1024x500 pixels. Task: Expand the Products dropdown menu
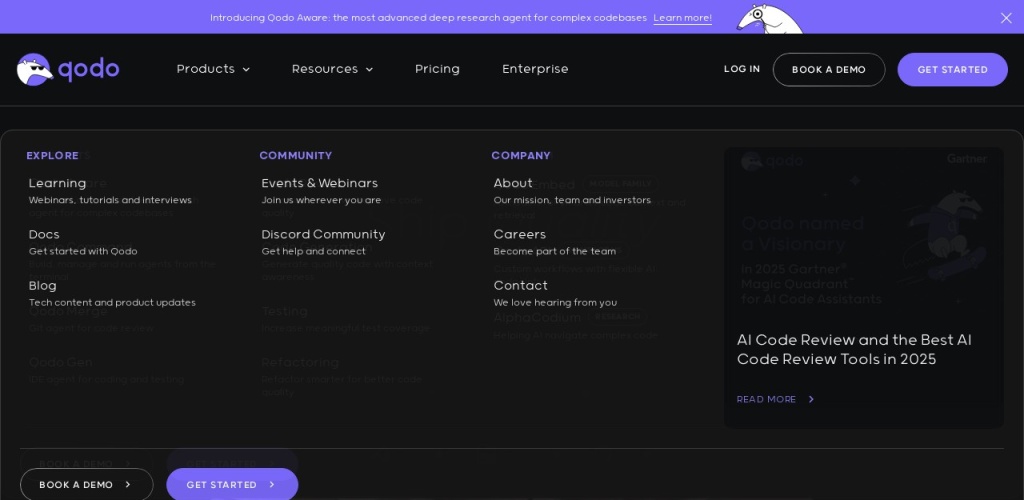point(213,69)
